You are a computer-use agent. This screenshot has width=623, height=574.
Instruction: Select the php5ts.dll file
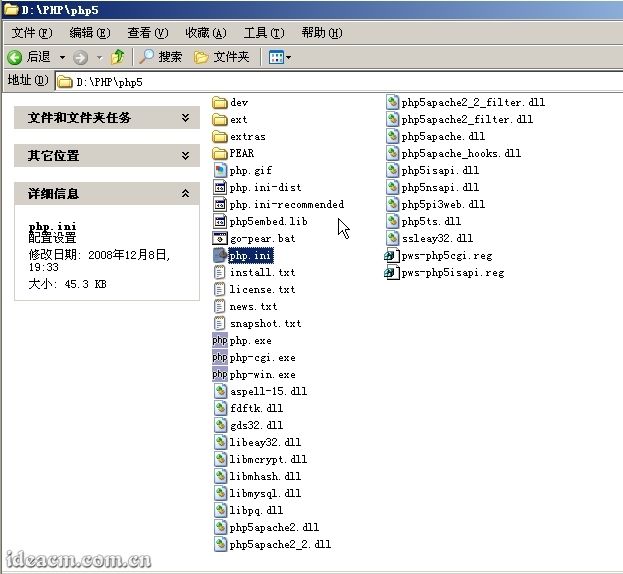click(x=430, y=221)
